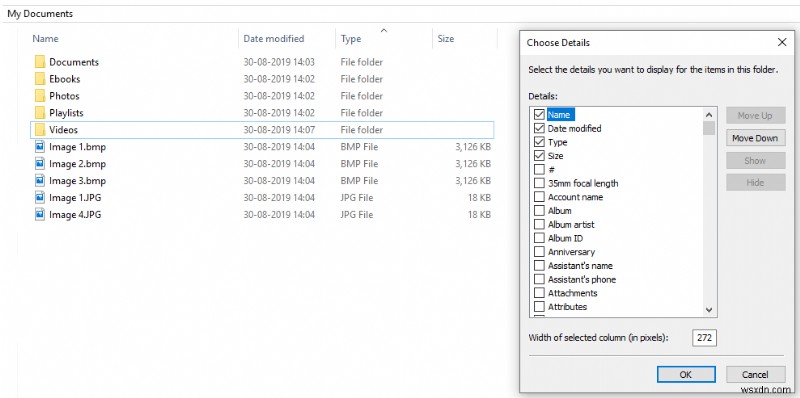Click the Move Up button
The image size is (800, 398).
coord(755,116)
